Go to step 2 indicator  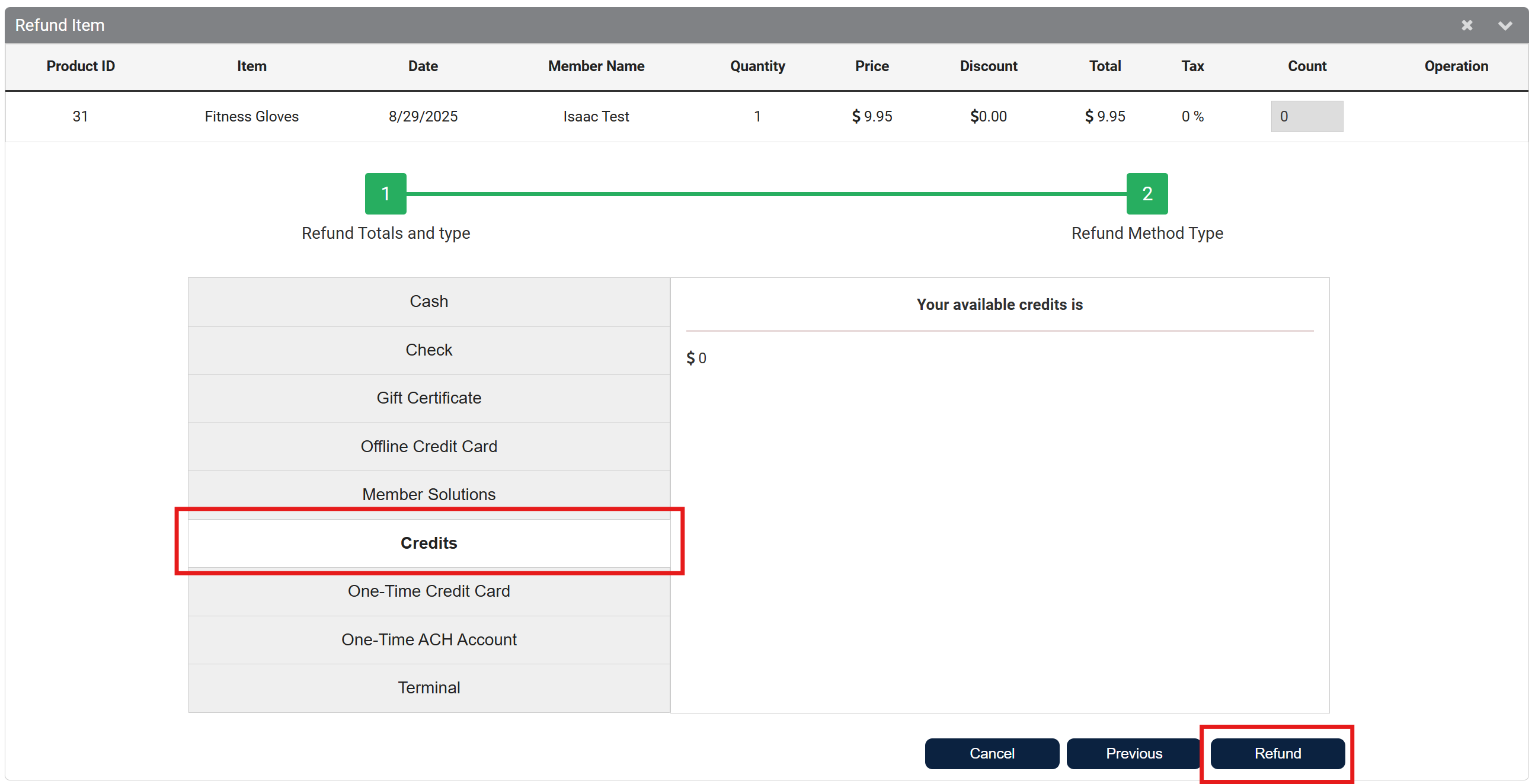click(1146, 194)
